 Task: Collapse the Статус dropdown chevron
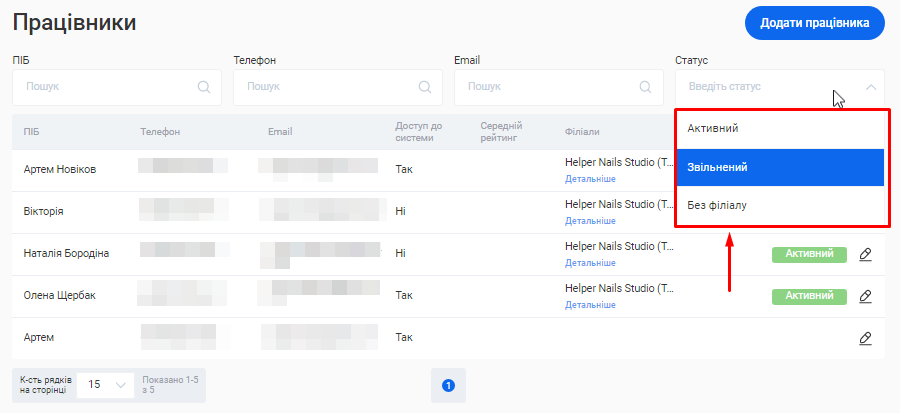[870, 87]
